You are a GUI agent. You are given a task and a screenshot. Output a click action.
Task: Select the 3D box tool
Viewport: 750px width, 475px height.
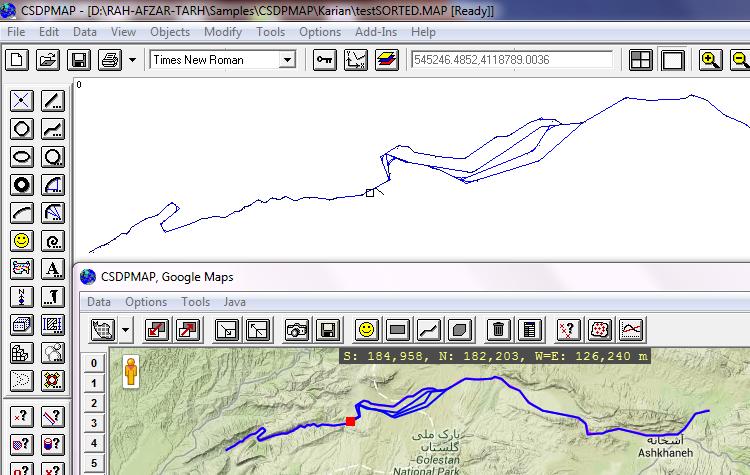coord(22,325)
